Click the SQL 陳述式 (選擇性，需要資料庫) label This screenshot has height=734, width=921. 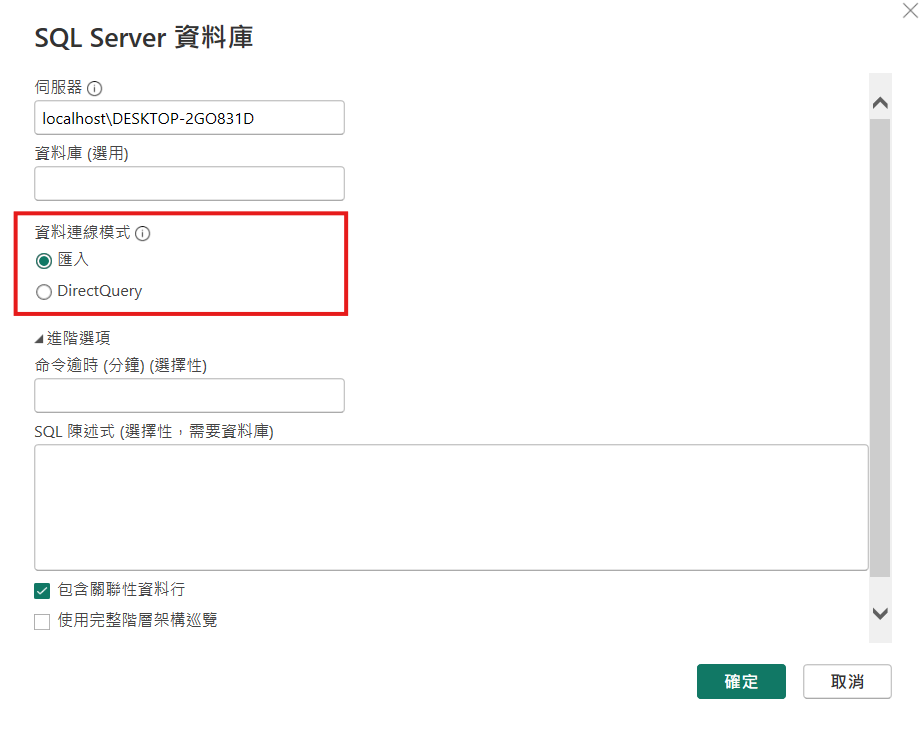[154, 432]
